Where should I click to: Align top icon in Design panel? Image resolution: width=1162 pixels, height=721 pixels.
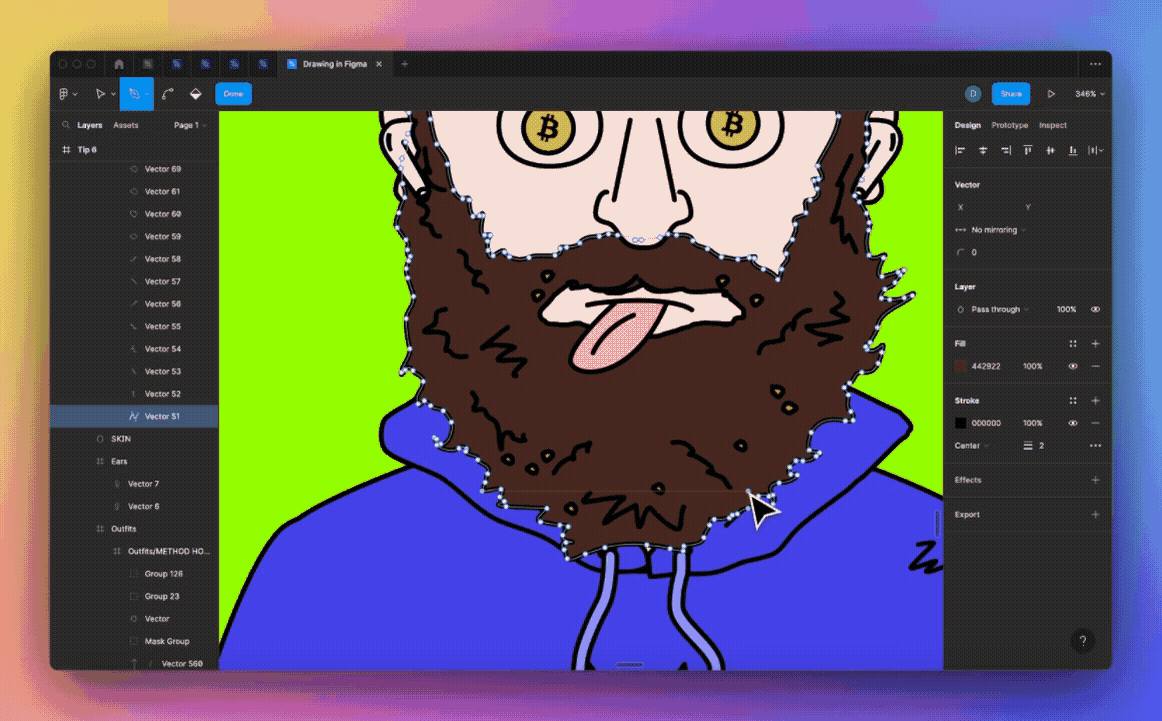click(x=1028, y=150)
